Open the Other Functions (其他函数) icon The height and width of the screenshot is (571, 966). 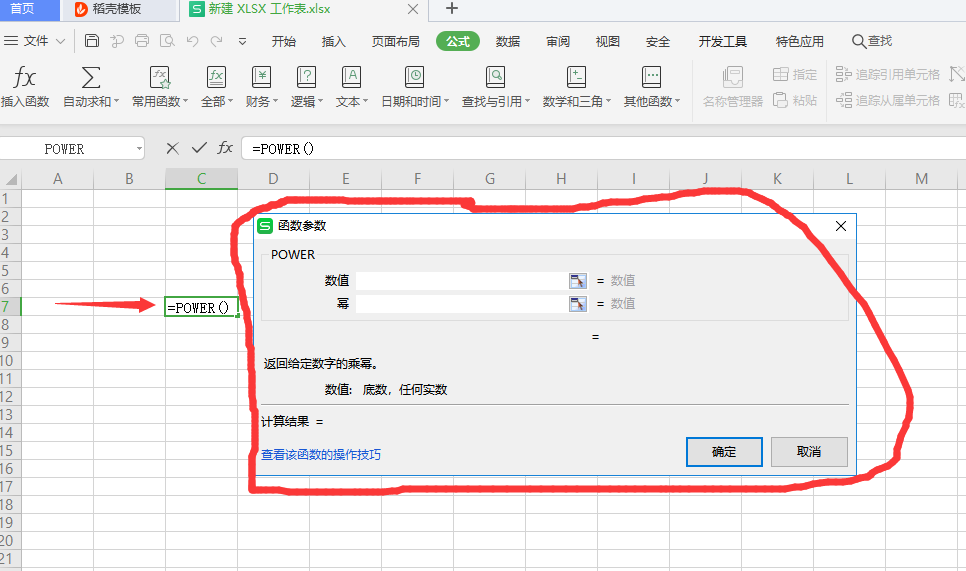tap(651, 78)
